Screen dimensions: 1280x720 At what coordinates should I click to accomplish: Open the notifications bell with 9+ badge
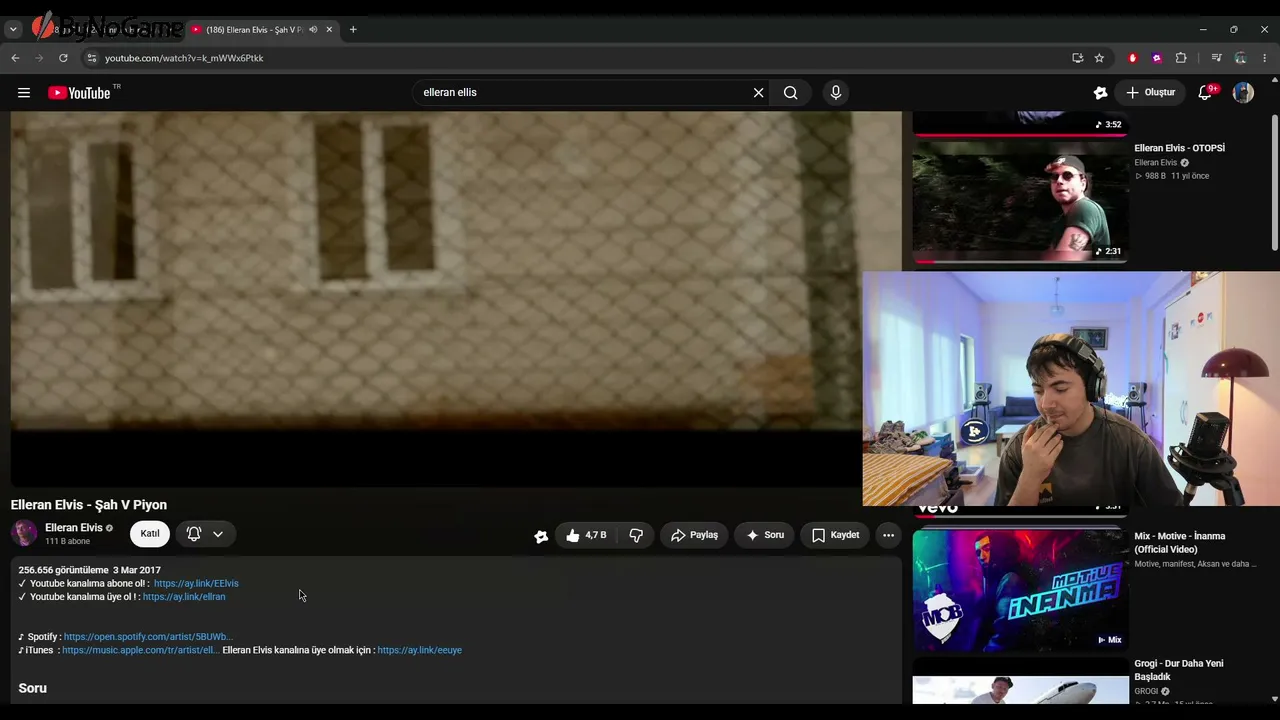click(1206, 93)
